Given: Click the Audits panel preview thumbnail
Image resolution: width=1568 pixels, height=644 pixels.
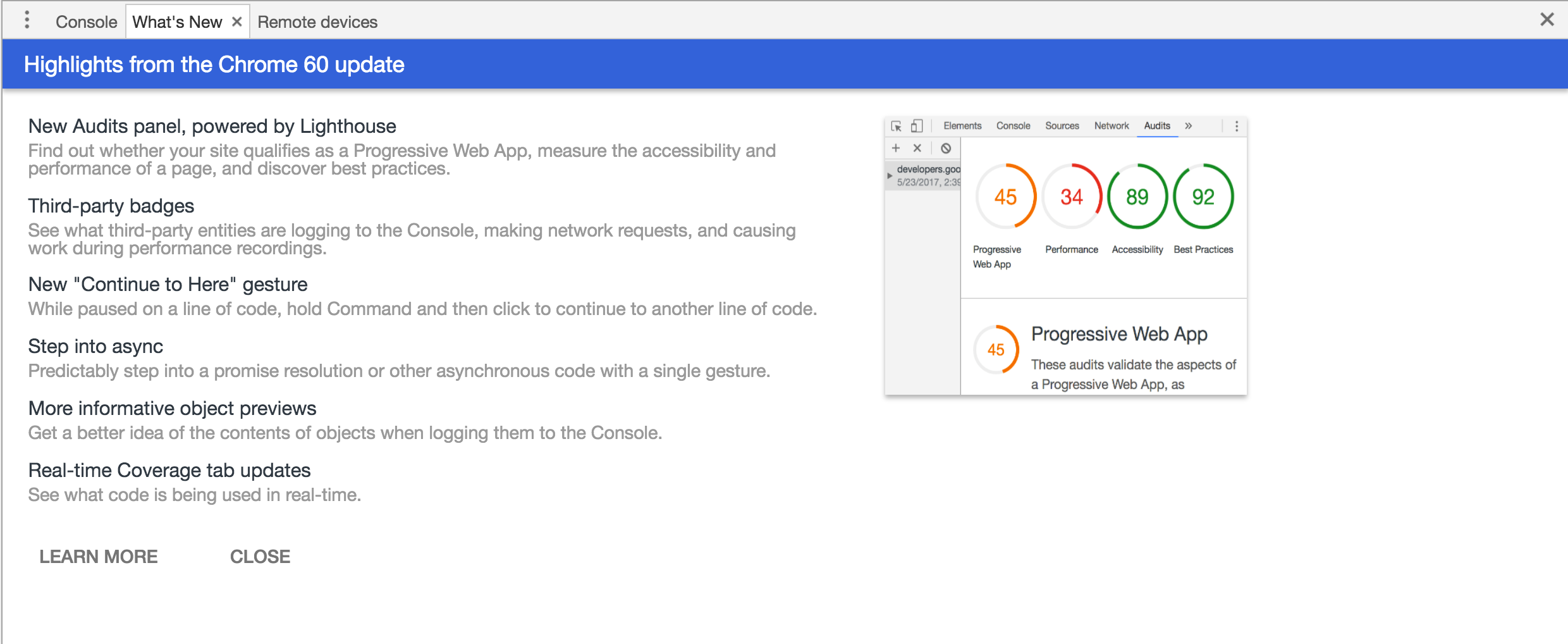Looking at the screenshot, I should 1066,256.
